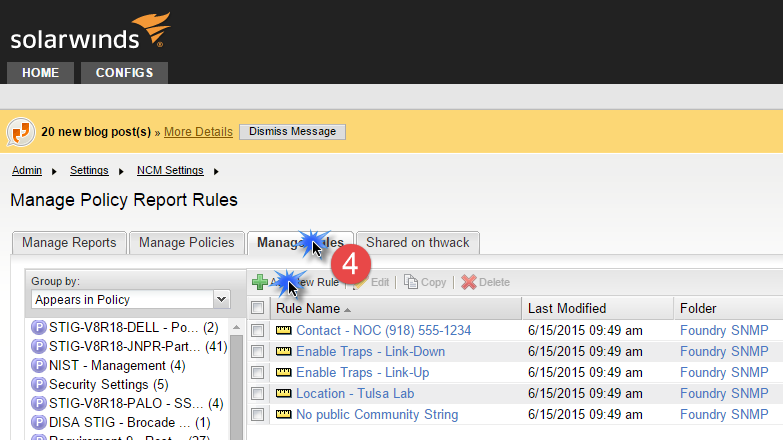Select the STIG-V8R18-DELL policy group text
This screenshot has height=440, width=783.
pos(134,328)
